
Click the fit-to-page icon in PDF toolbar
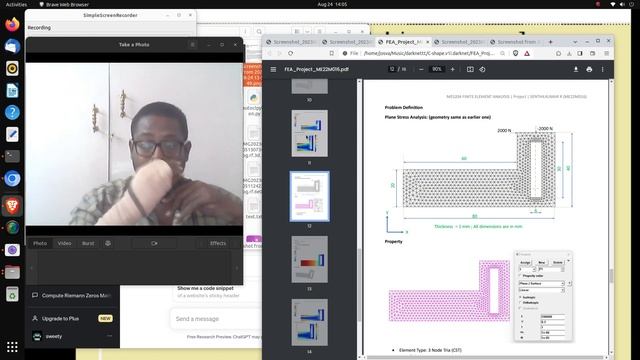470,69
